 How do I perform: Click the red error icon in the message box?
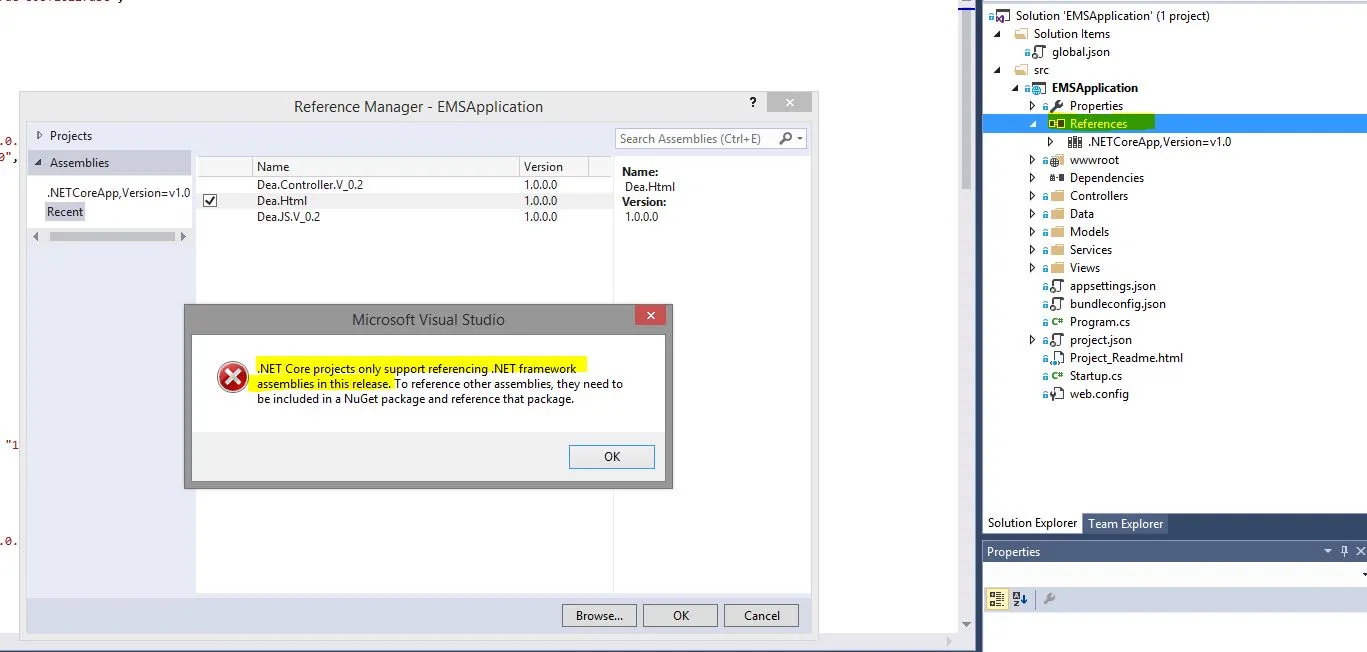coord(233,377)
